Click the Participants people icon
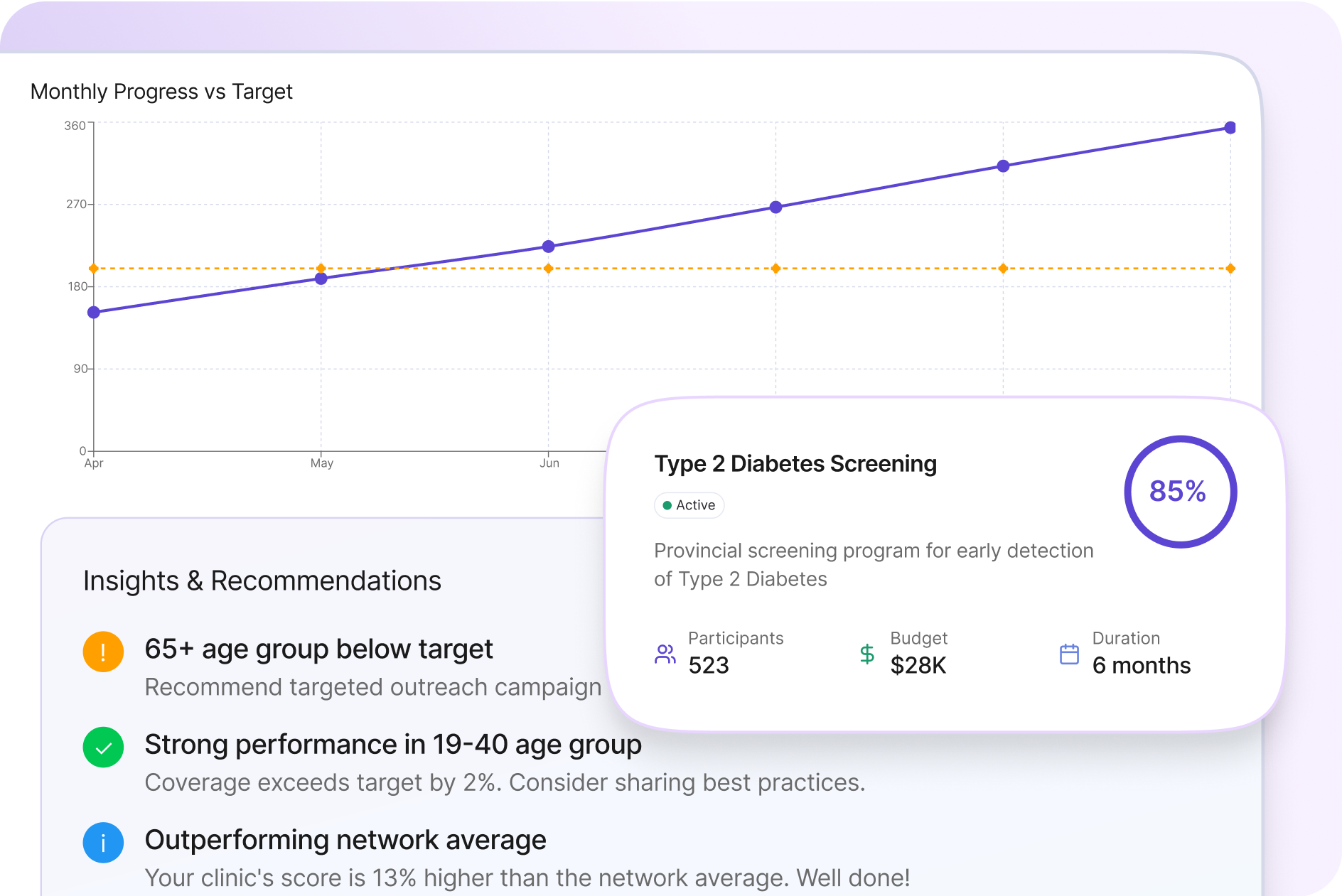The width and height of the screenshot is (1342, 896). (x=665, y=654)
